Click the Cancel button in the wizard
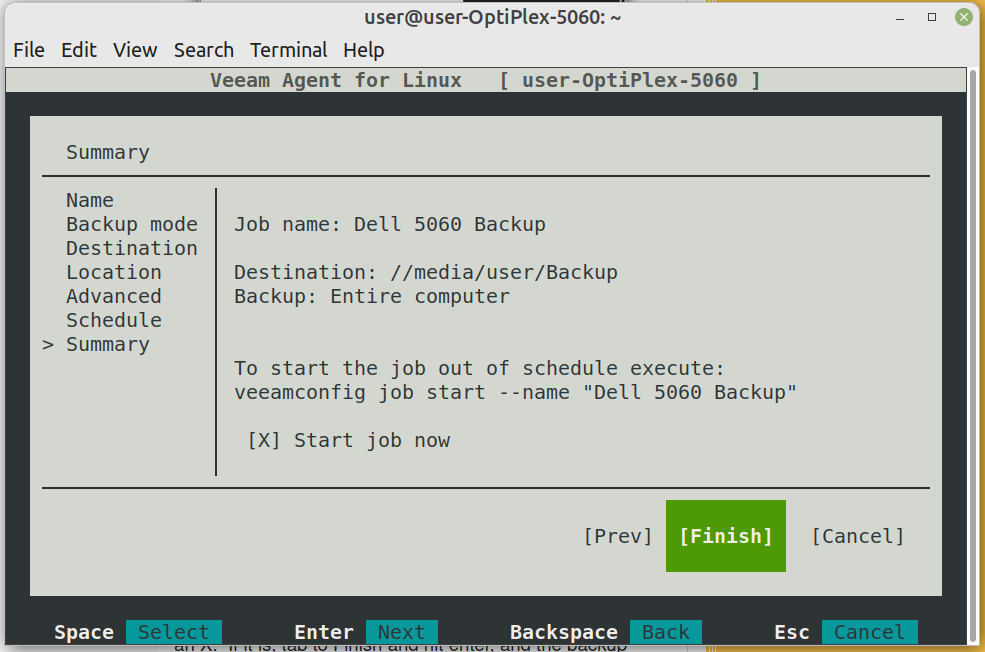Viewport: 985px width, 652px height. tap(857, 536)
